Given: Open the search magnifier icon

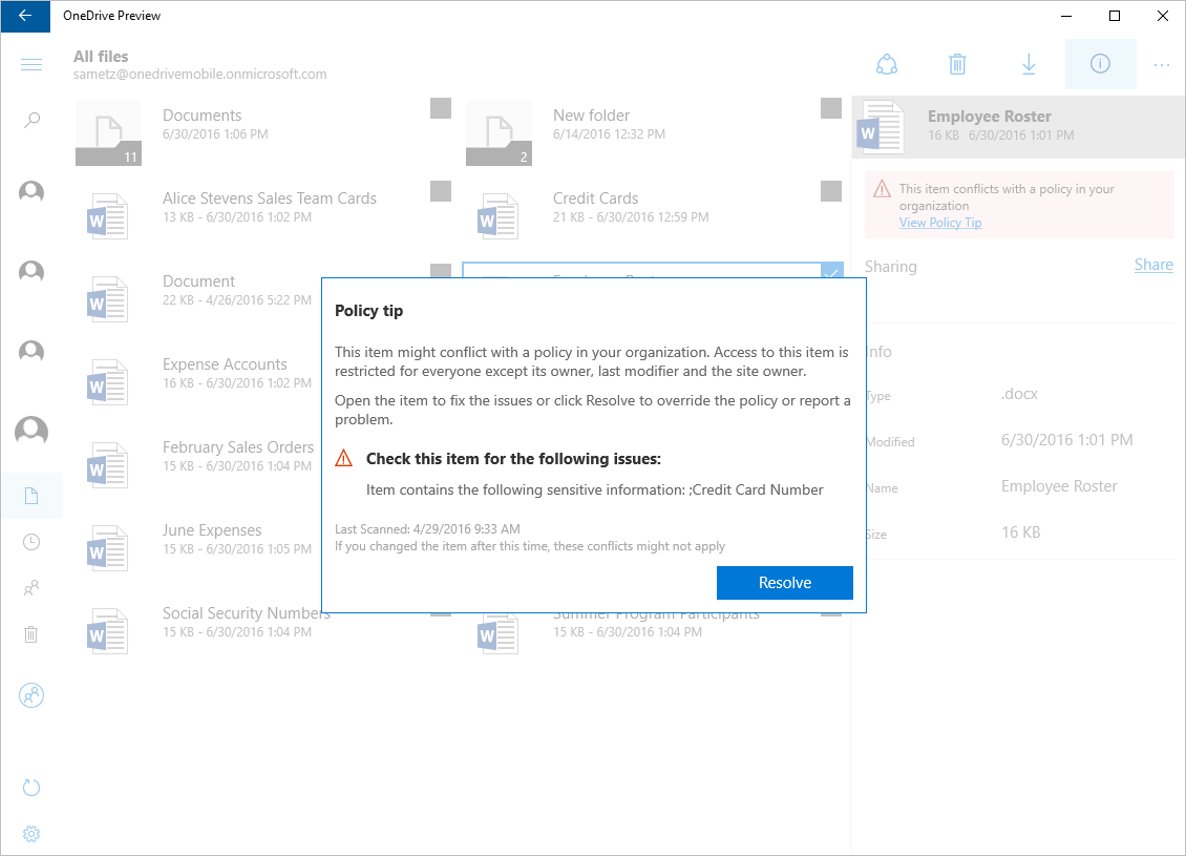Looking at the screenshot, I should coord(31,119).
